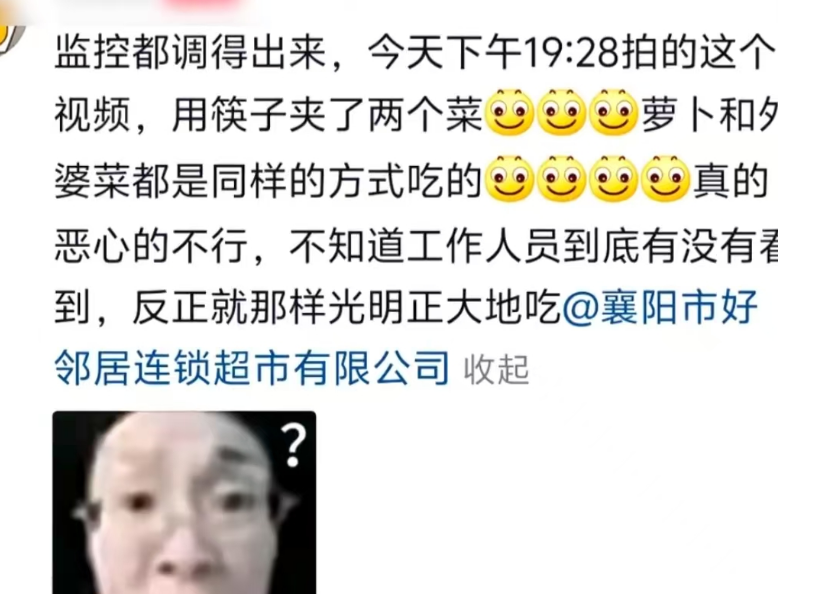820x594 pixels.
Task: Open the attached face meme thumbnail
Action: [x=184, y=502]
